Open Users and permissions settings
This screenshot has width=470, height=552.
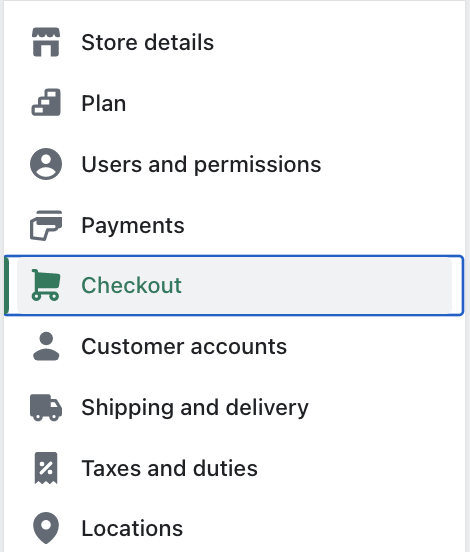click(201, 164)
